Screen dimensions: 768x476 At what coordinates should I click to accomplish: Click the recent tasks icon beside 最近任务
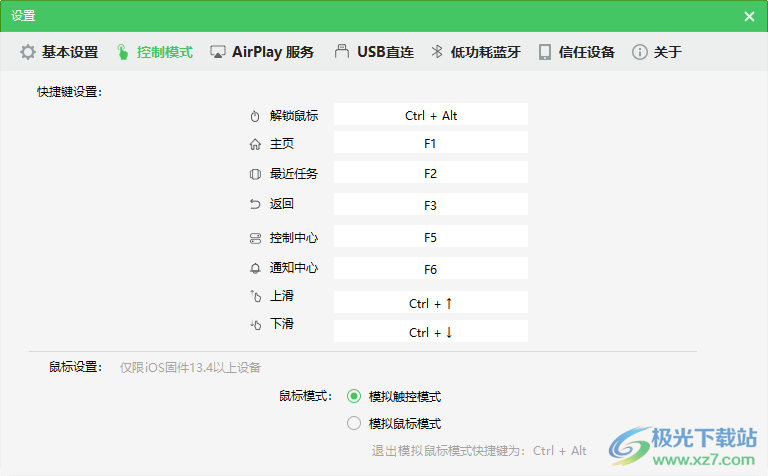point(255,174)
